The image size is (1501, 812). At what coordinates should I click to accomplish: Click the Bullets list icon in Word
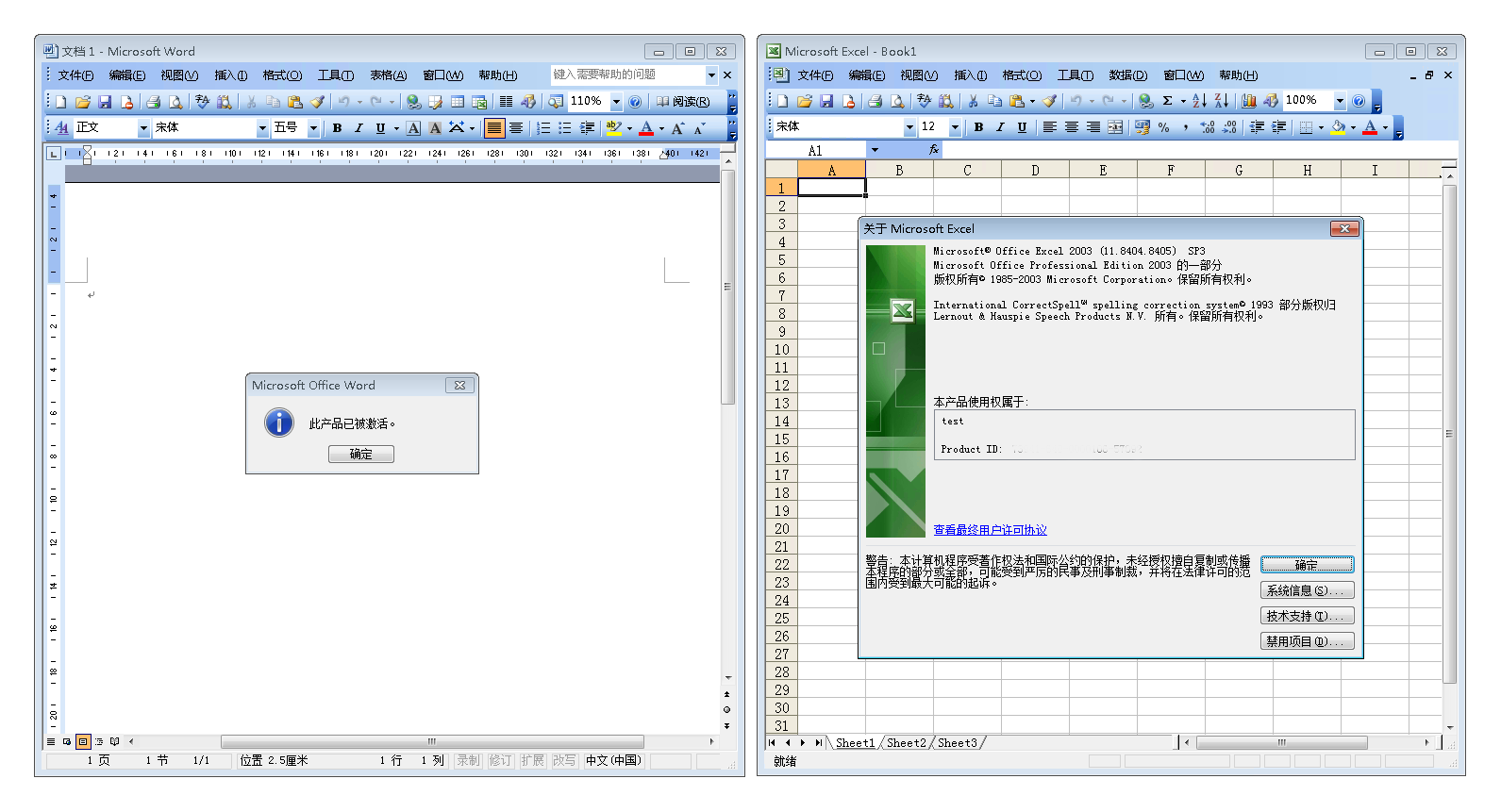point(565,128)
